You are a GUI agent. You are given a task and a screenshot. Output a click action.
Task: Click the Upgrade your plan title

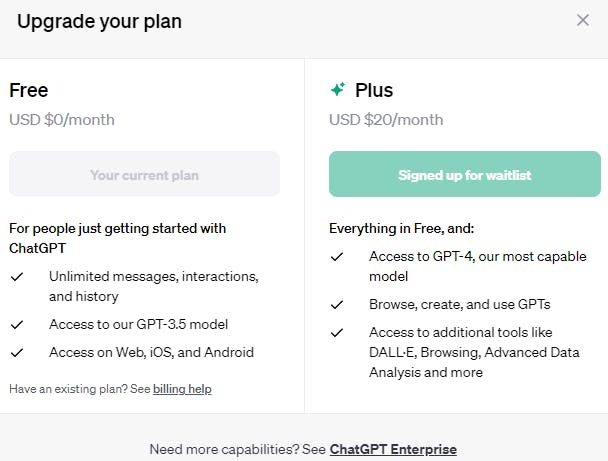pos(100,22)
